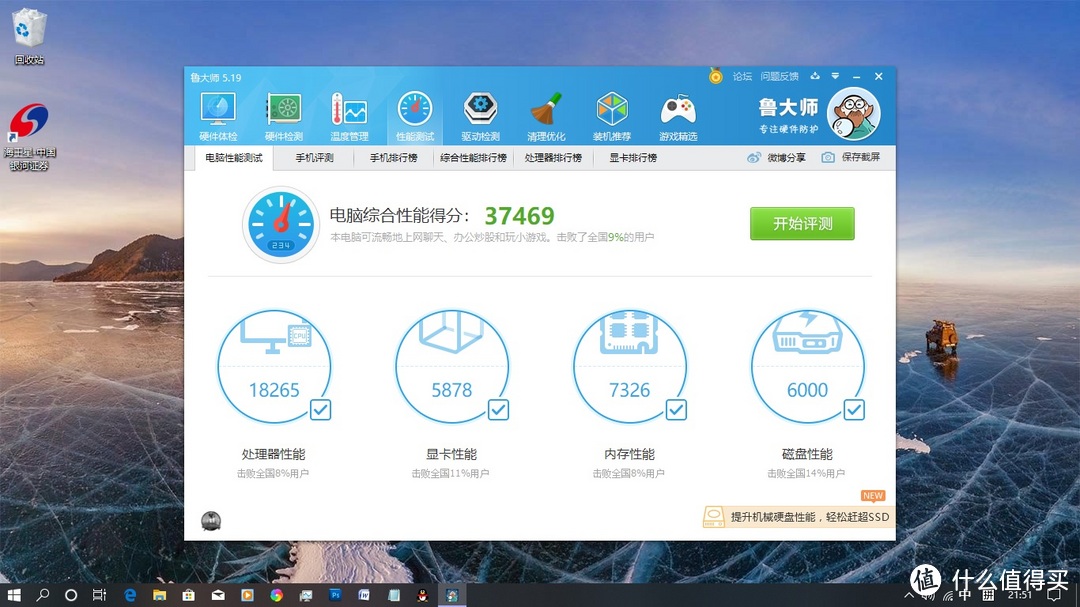The image size is (1080, 607).
Task: Switch to 显卡排行榜 tab
Action: (x=633, y=158)
